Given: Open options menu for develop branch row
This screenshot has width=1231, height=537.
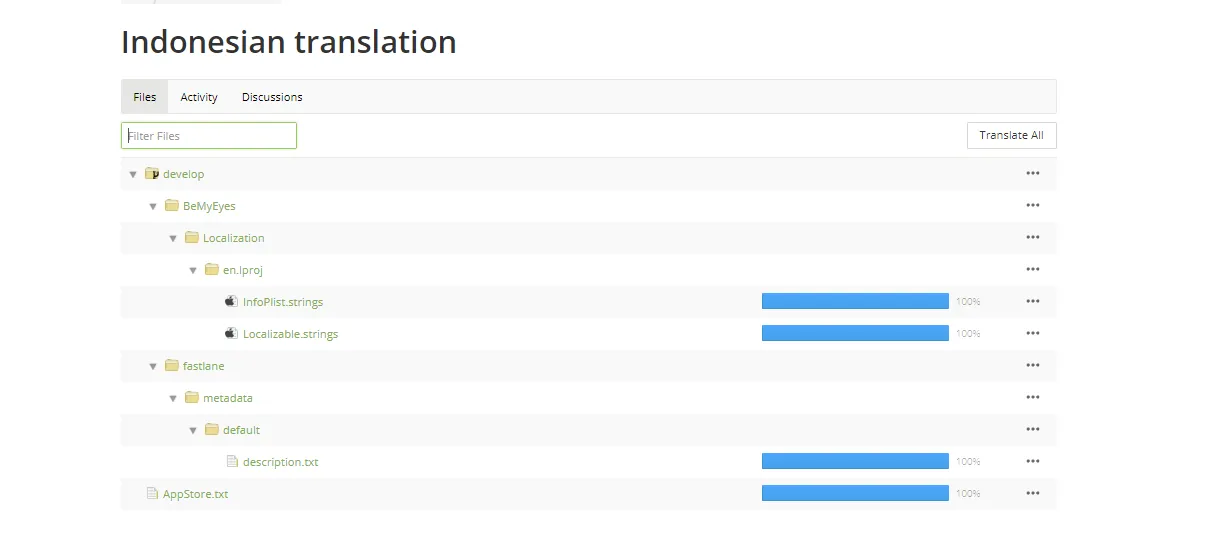Looking at the screenshot, I should 1033,174.
